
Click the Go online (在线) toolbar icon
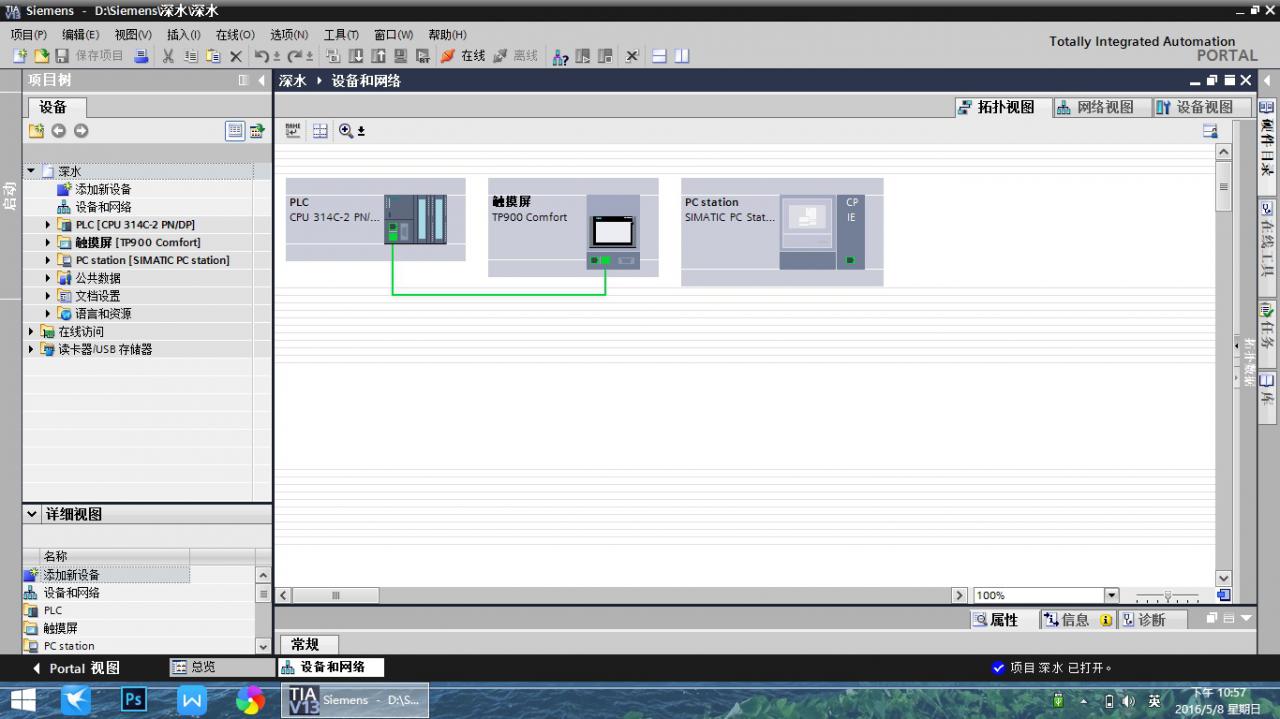point(462,56)
